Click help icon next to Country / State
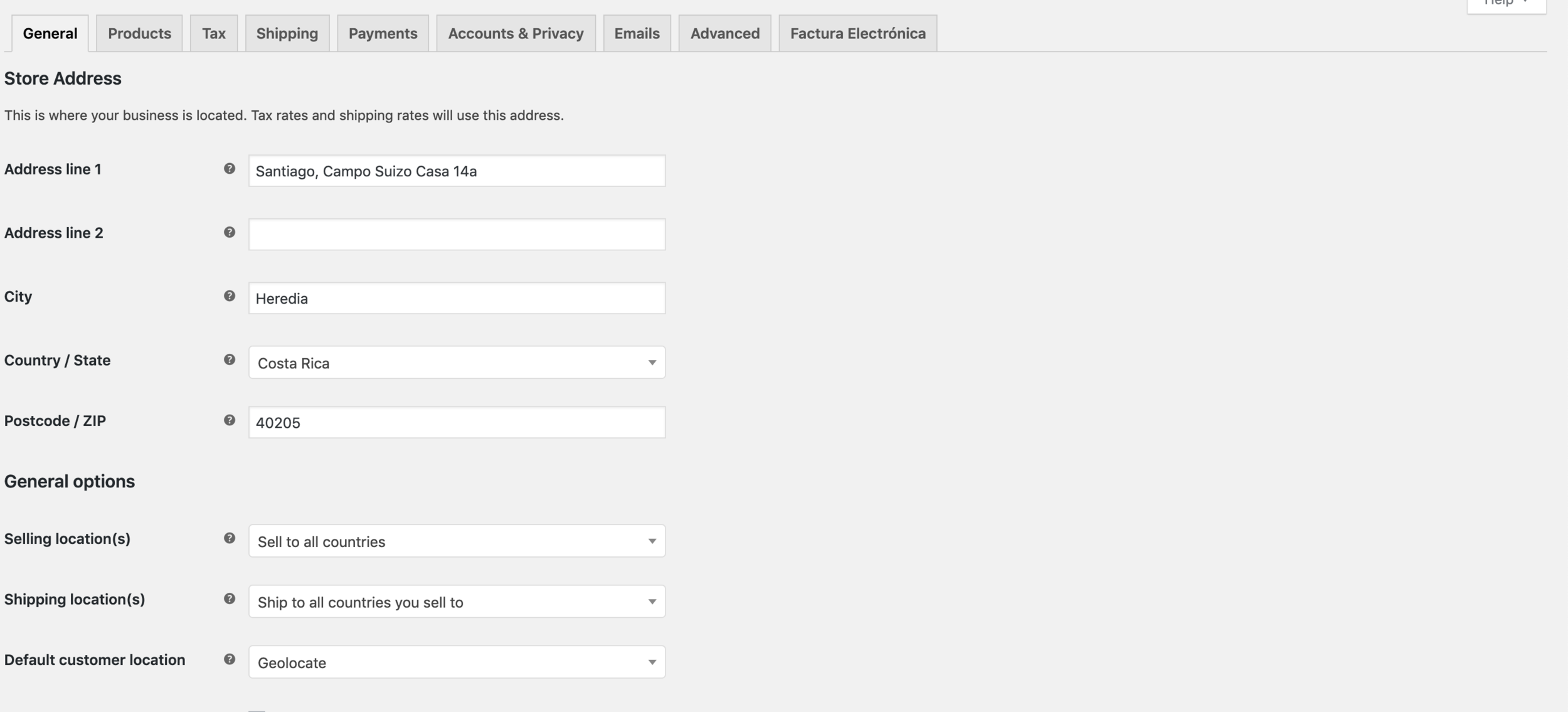This screenshot has height=712, width=1568. point(230,360)
